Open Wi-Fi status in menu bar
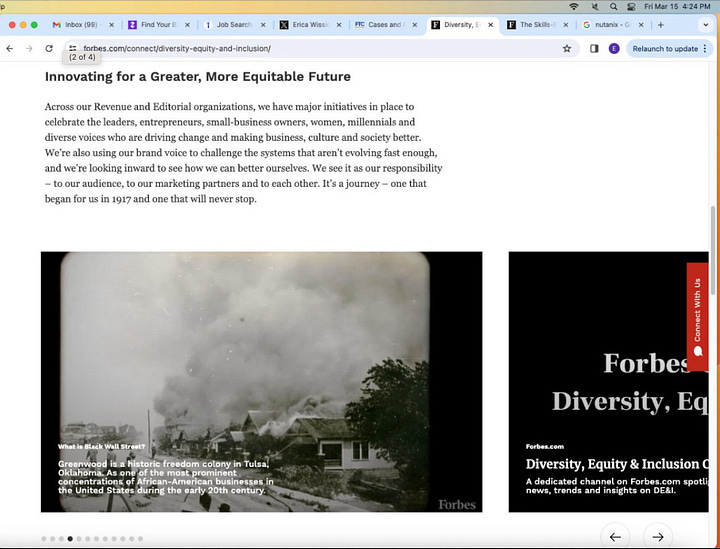 tap(574, 6)
